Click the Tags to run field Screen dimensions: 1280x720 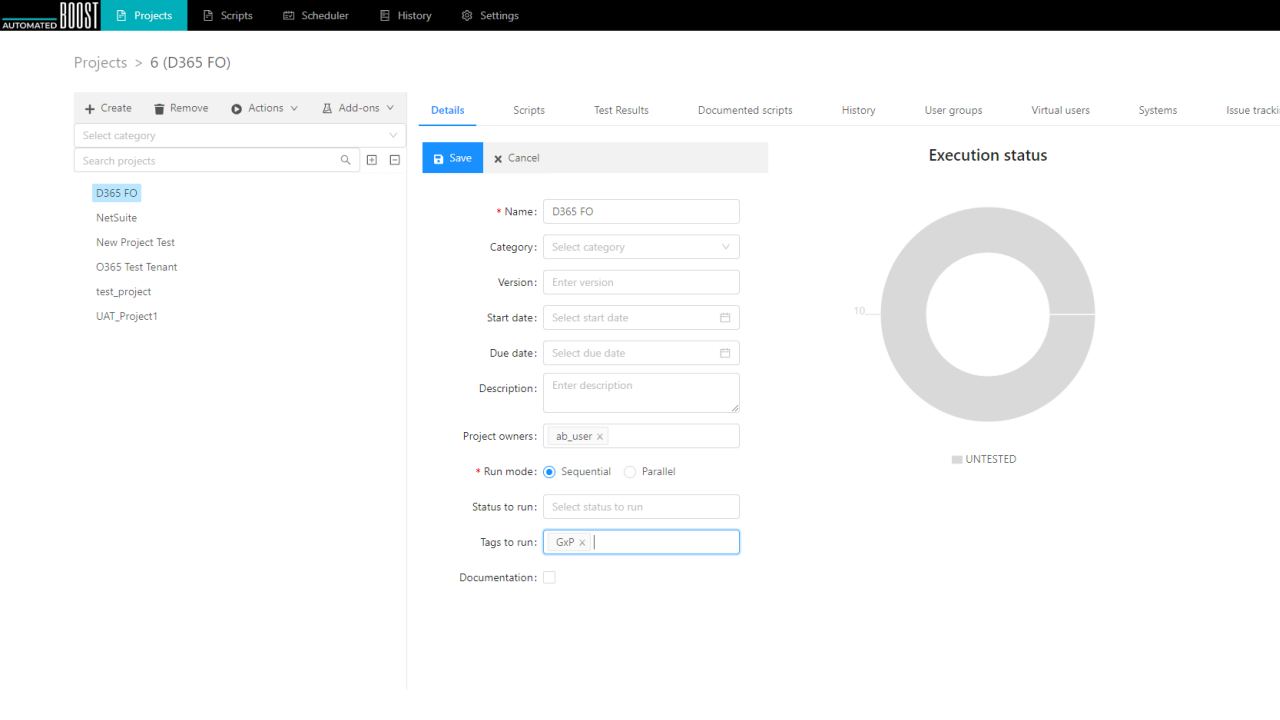641,542
